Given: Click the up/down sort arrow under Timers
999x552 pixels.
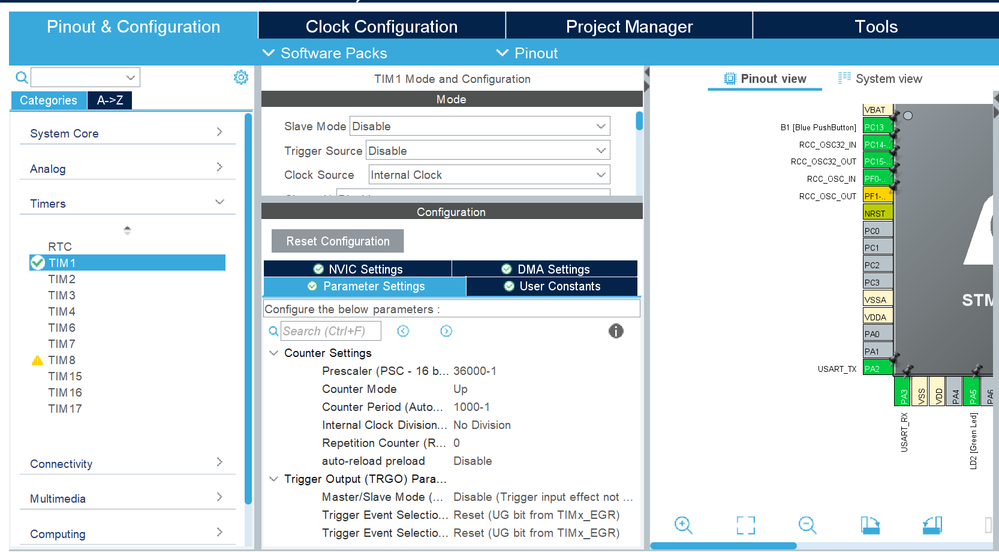Looking at the screenshot, I should click(127, 230).
